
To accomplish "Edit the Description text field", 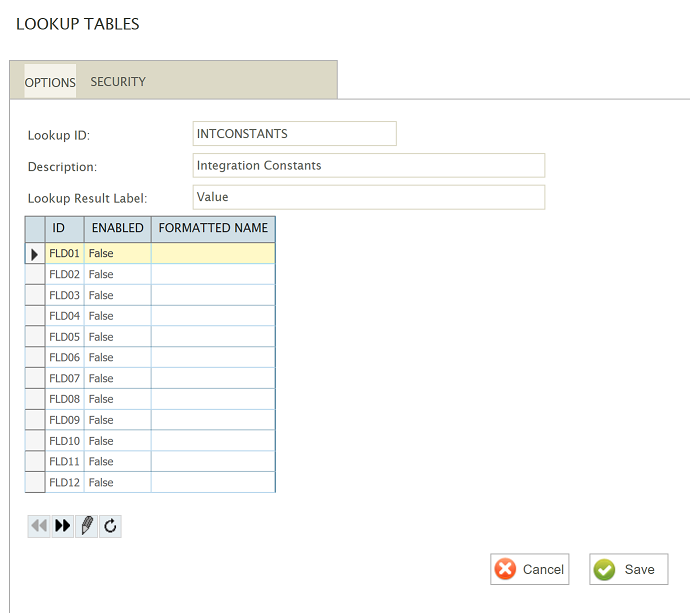I will point(368,165).
